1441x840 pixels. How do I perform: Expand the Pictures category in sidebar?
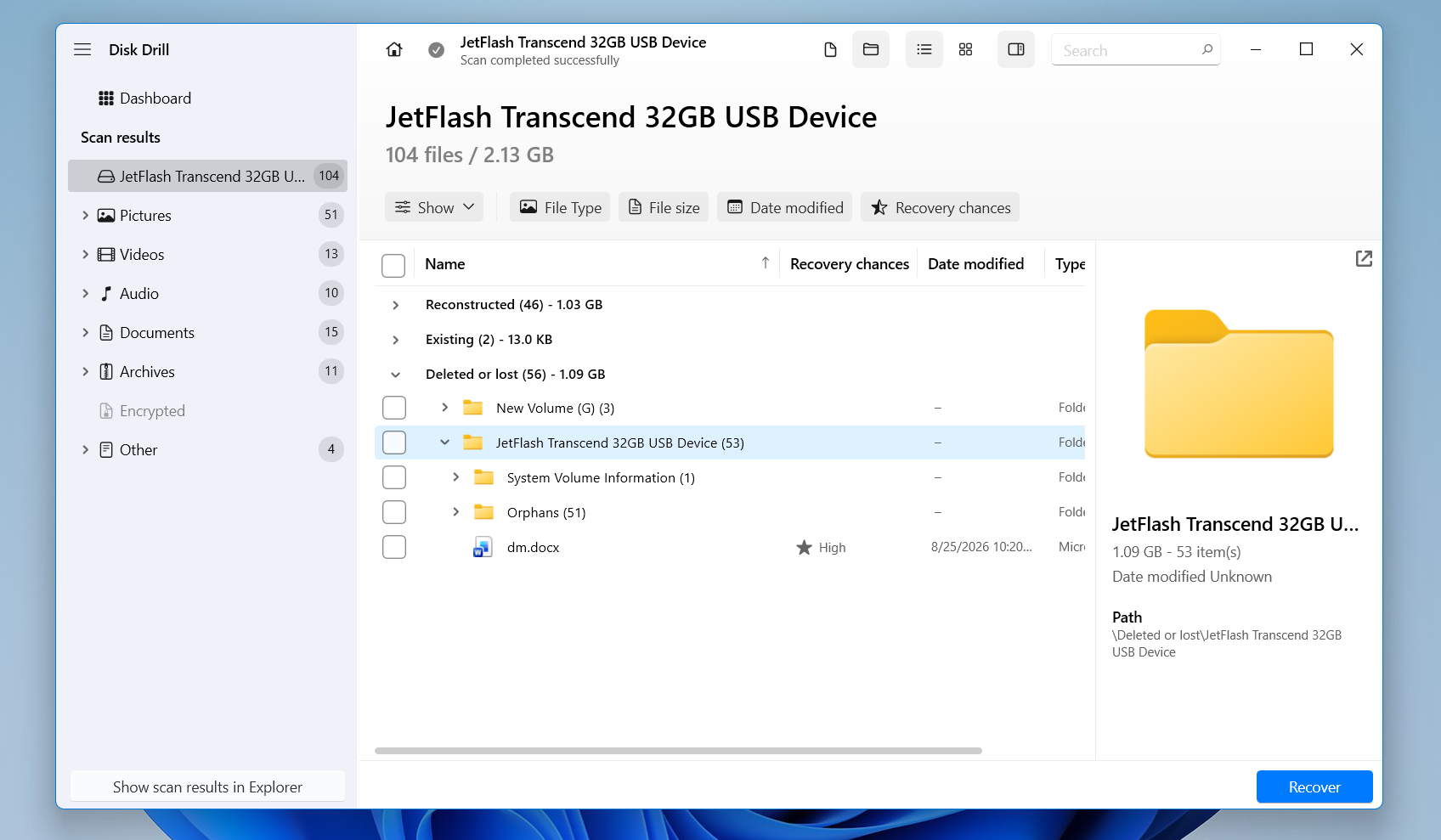tap(85, 216)
